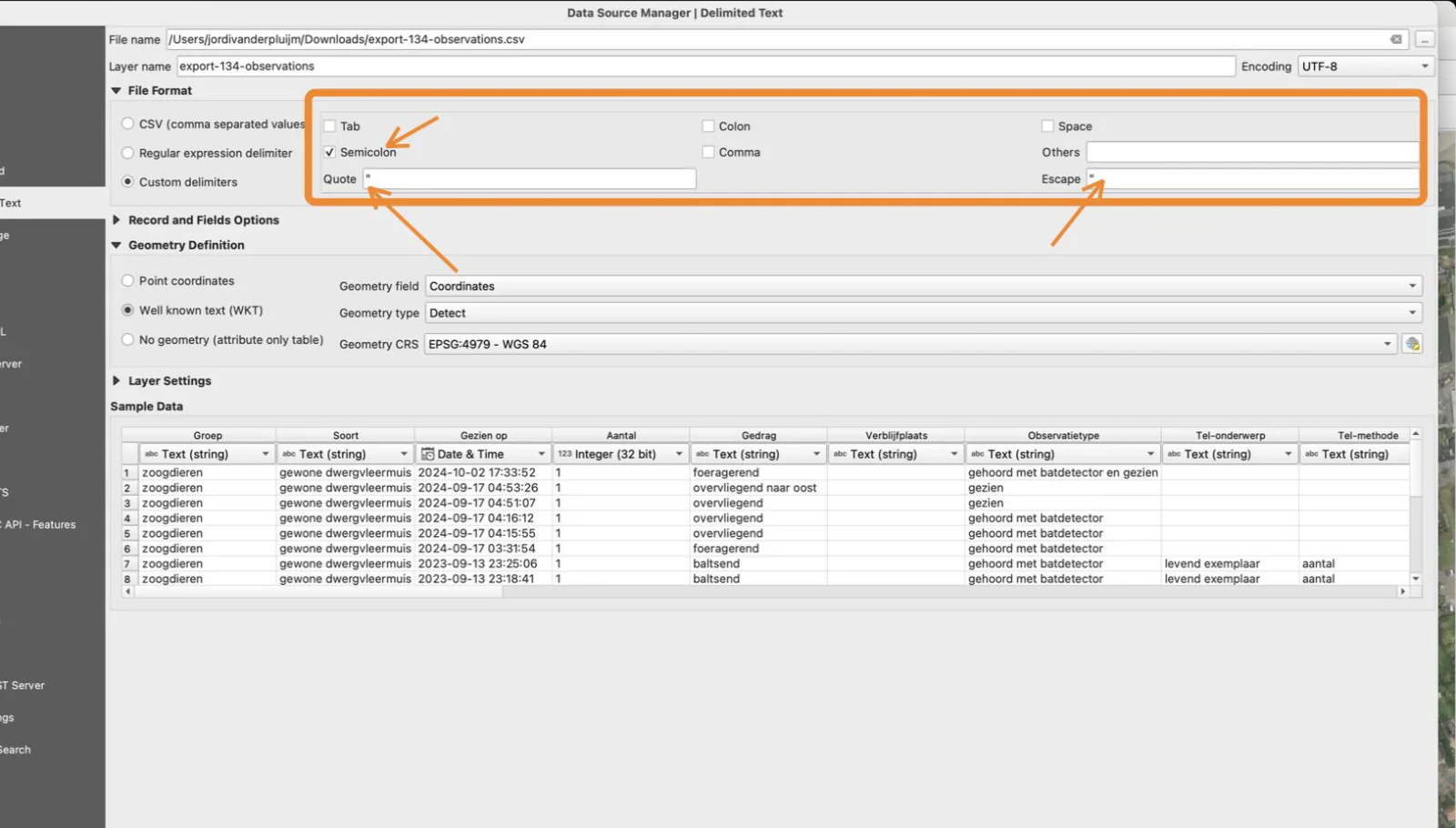Click the abc text type icon under Groep
Screen dimensions: 1456x828
pyautogui.click(x=151, y=454)
